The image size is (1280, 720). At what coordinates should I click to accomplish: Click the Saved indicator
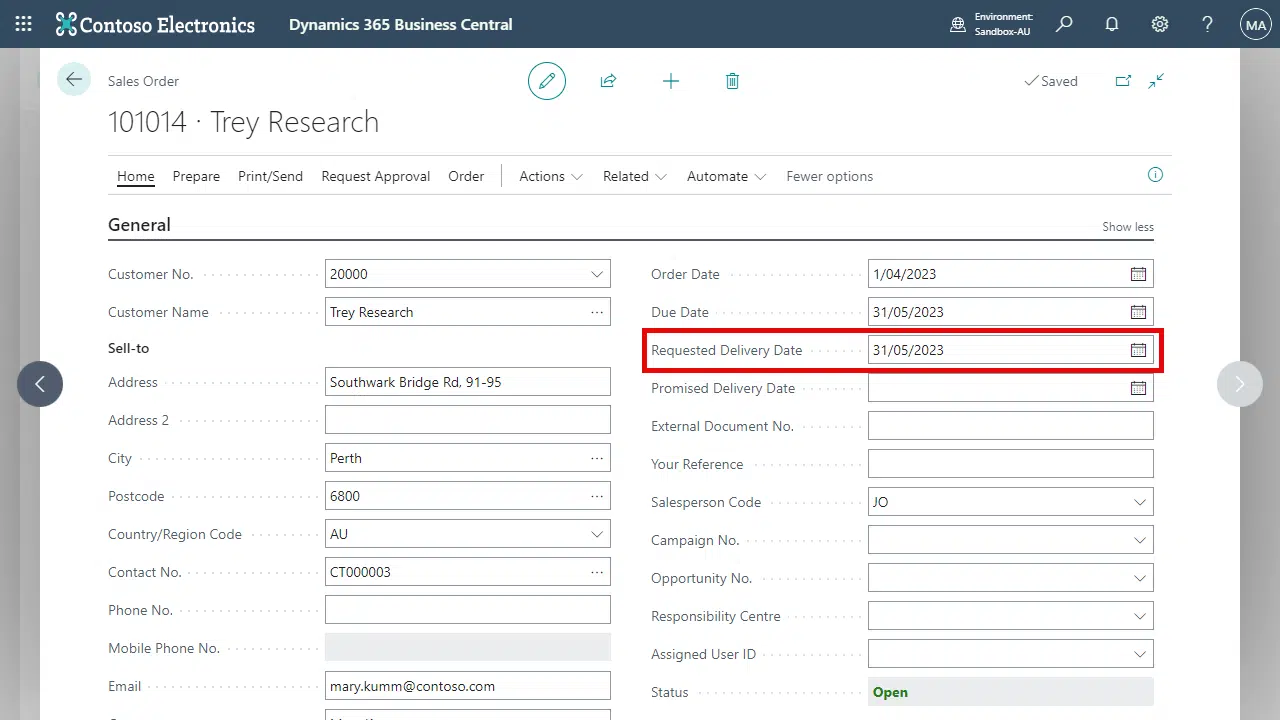(1051, 81)
